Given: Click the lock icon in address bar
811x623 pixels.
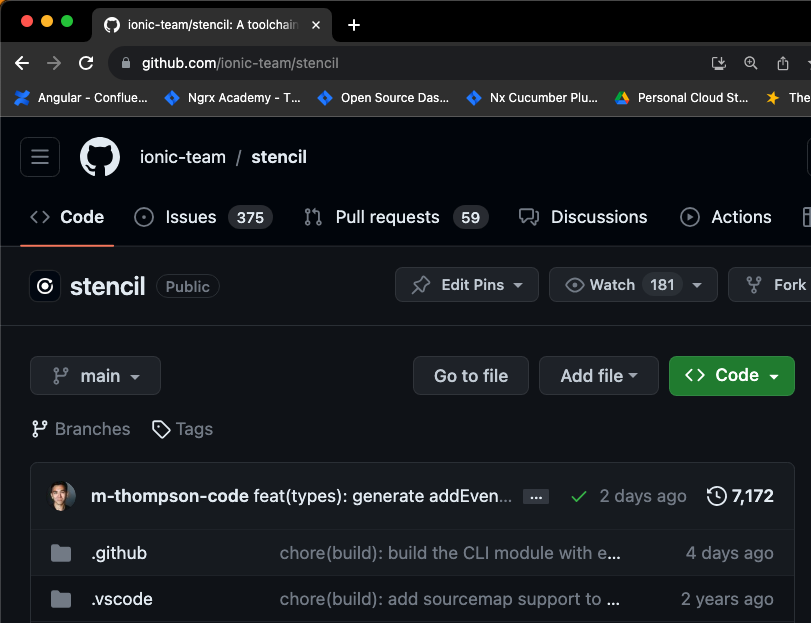Looking at the screenshot, I should [x=125, y=63].
